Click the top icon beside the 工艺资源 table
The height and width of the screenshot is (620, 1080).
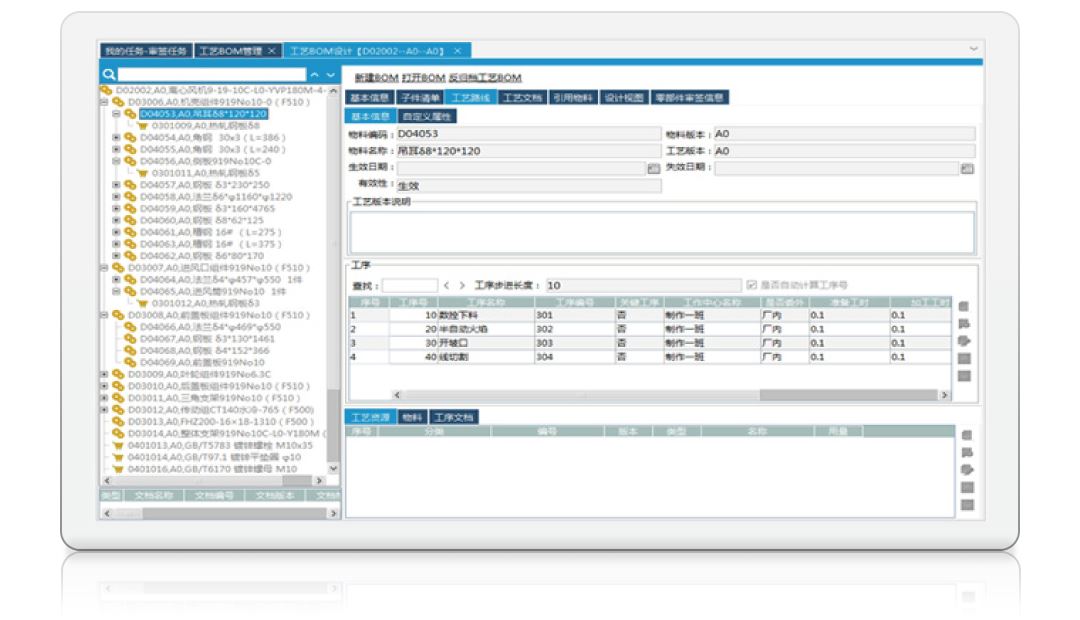tap(965, 435)
